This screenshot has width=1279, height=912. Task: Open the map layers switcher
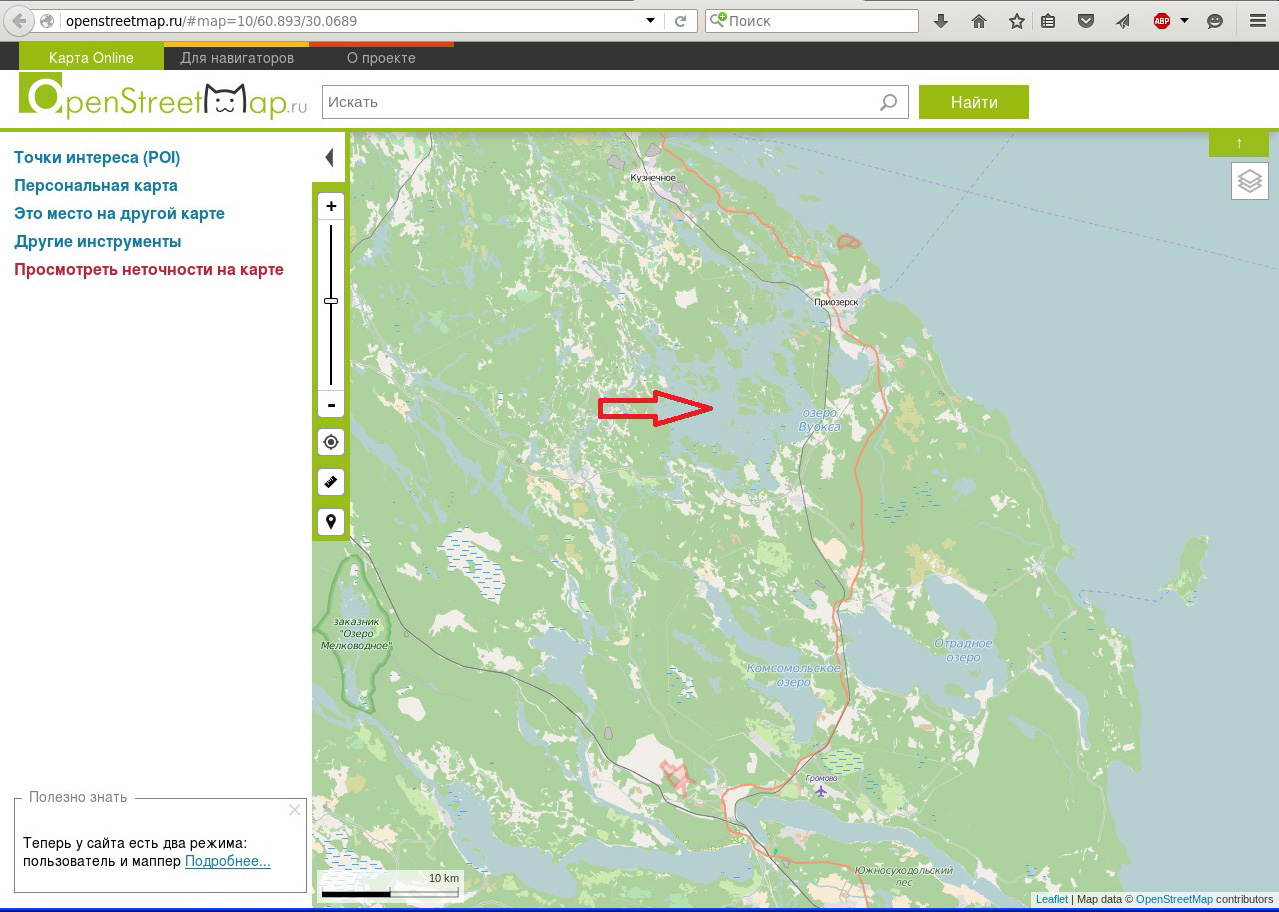[1250, 181]
